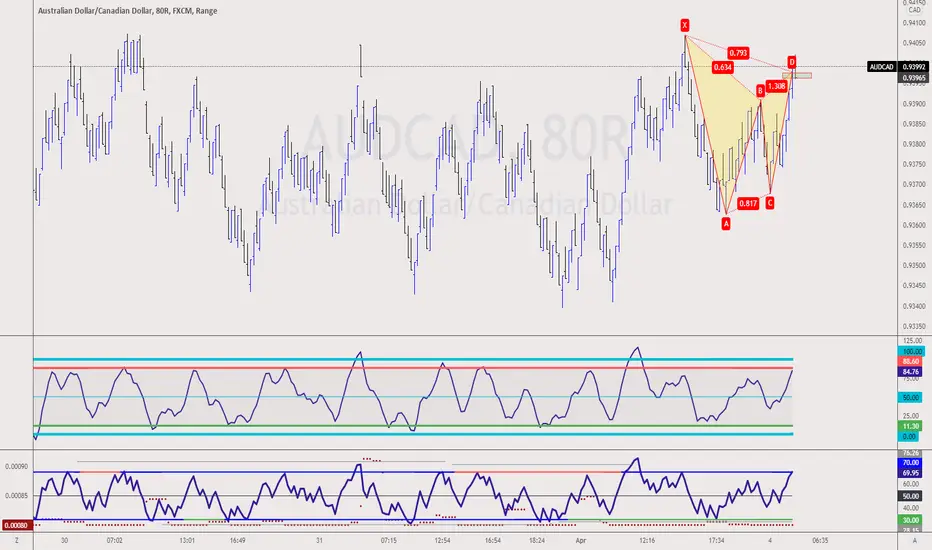The width and height of the screenshot is (932, 550).
Task: Click the 'Apr' date label on time axis
Action: coord(581,540)
